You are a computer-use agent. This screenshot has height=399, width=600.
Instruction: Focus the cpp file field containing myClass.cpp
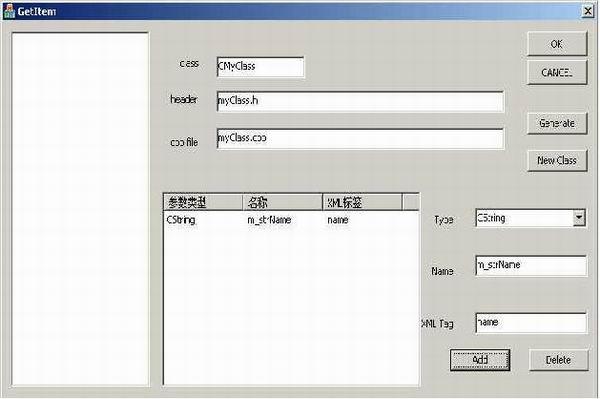[x=360, y=138]
